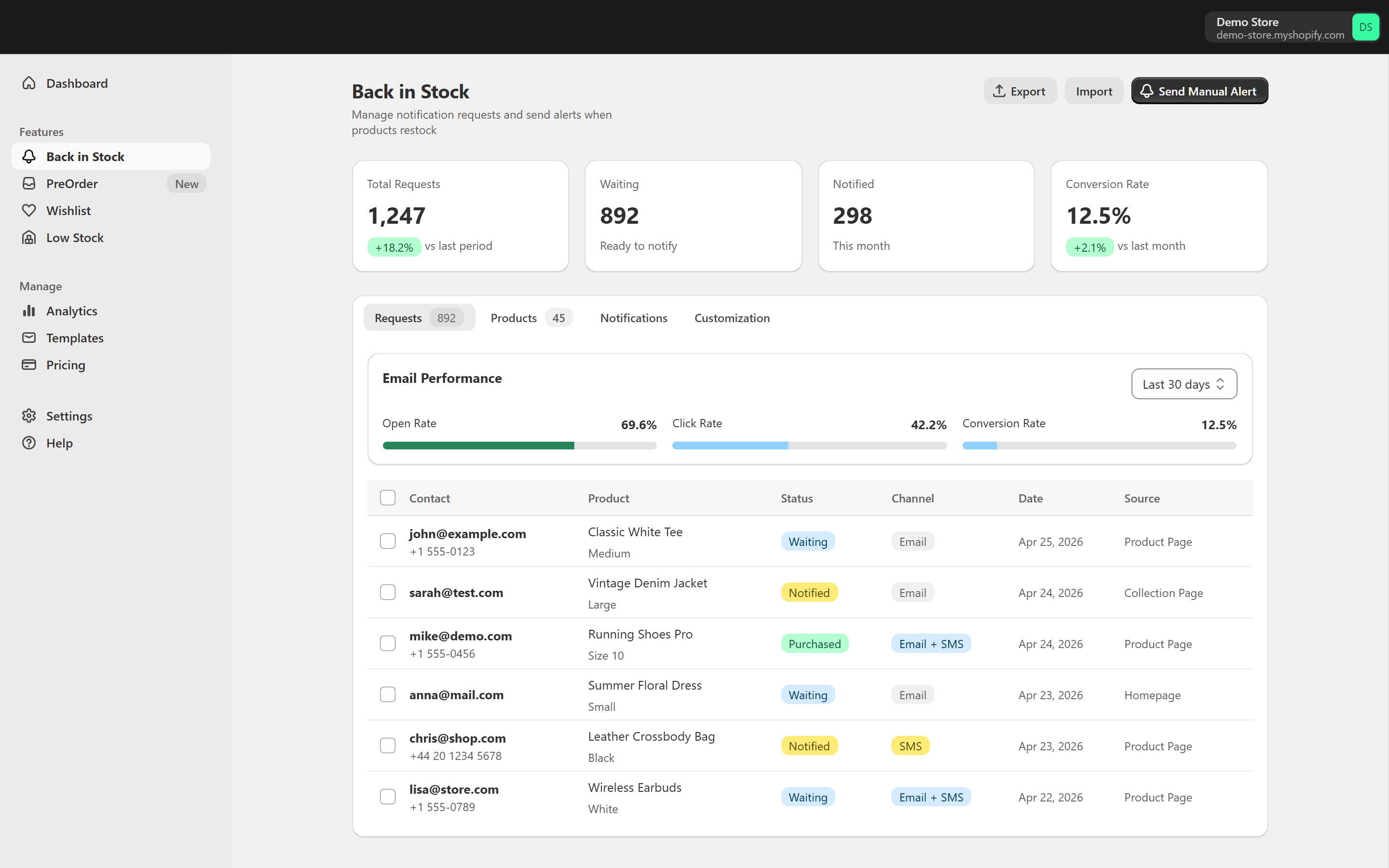Click the Pricing card icon

coord(29,365)
